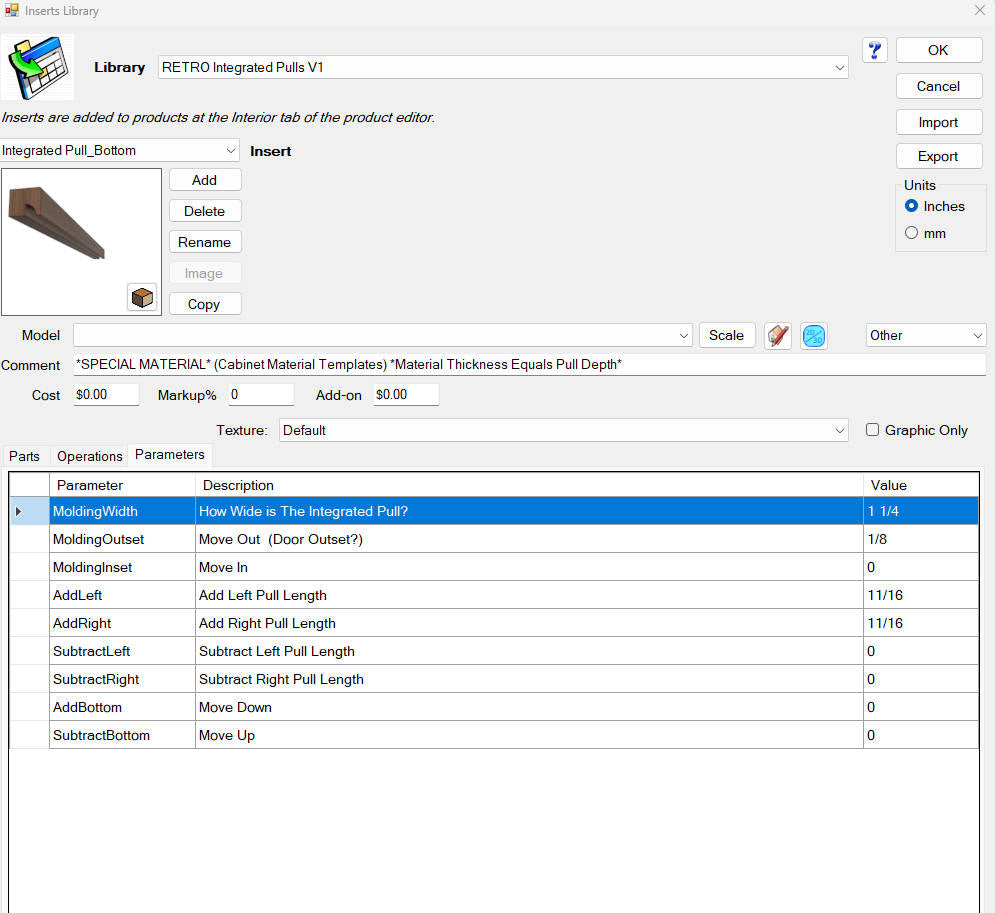Select the MoldingWidth parameter cell
The width and height of the screenshot is (995, 913).
122,511
